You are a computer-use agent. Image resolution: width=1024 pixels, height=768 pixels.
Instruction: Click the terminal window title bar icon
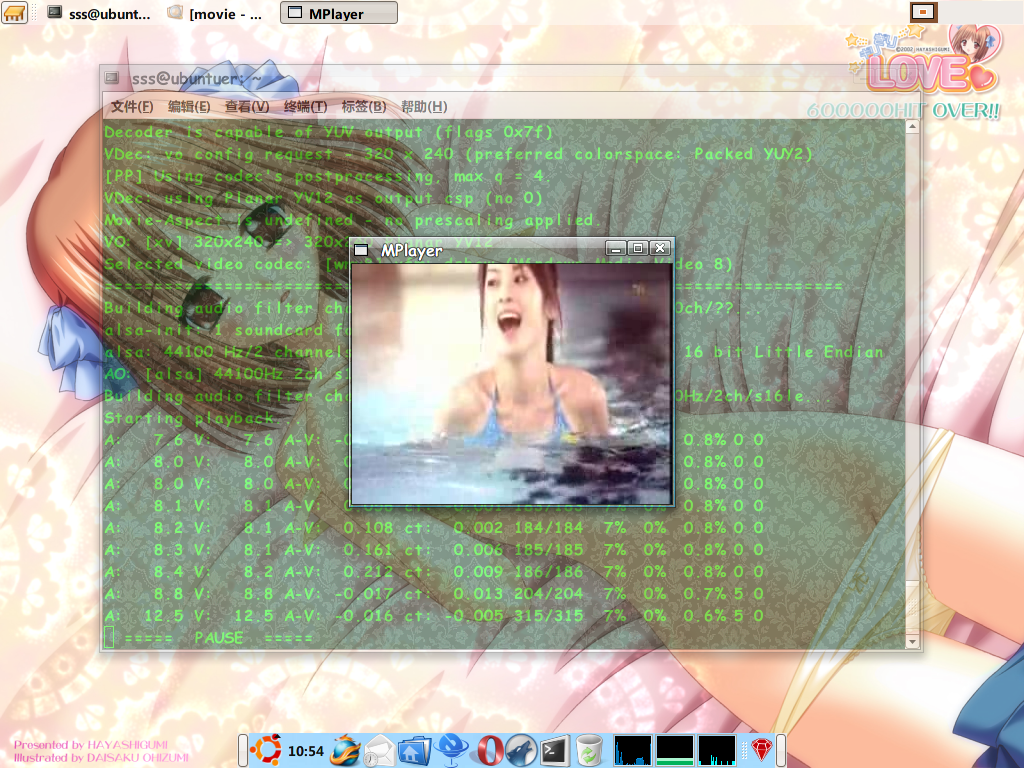click(112, 78)
